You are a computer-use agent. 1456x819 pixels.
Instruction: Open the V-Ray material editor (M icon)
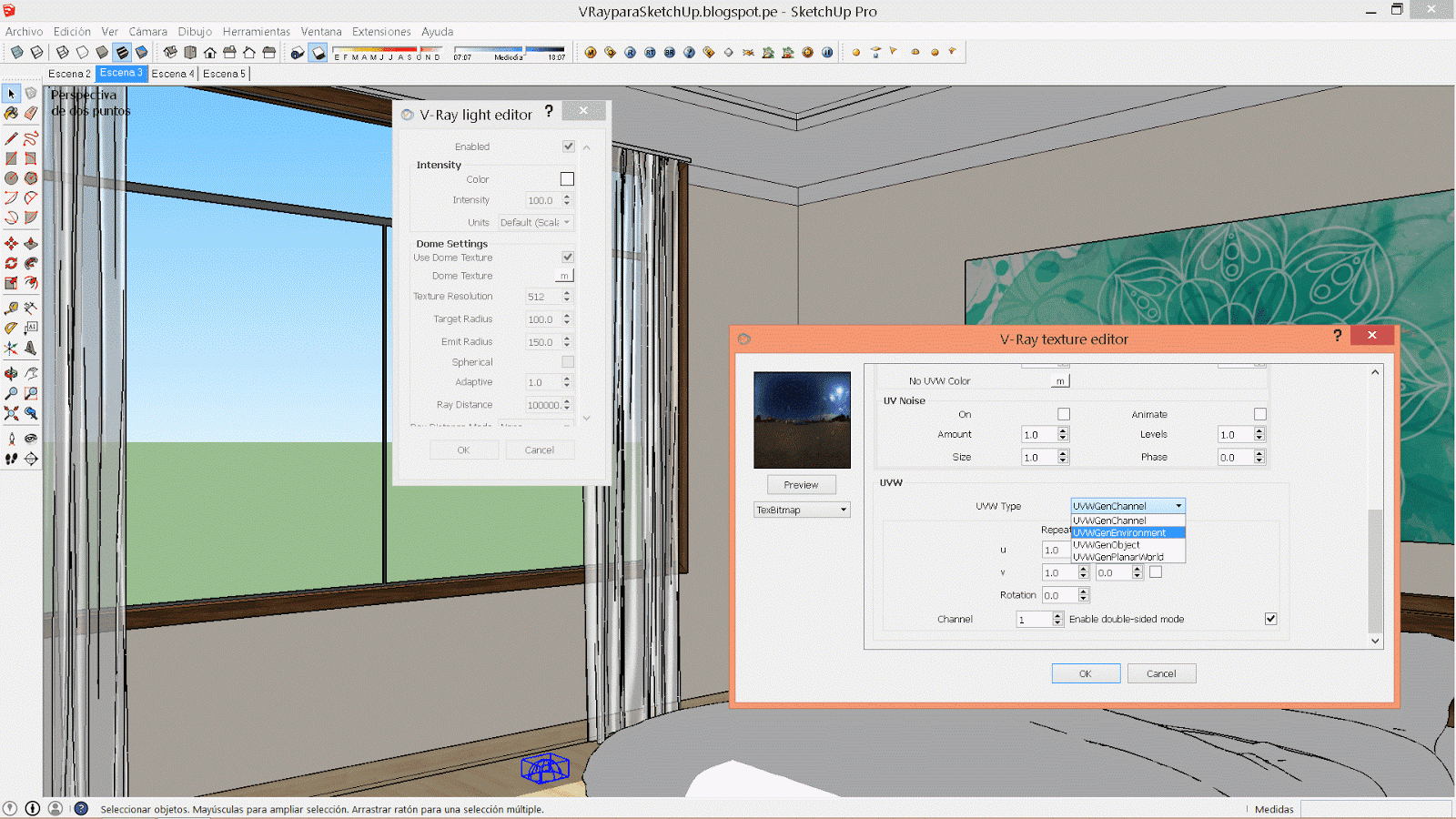point(591,52)
